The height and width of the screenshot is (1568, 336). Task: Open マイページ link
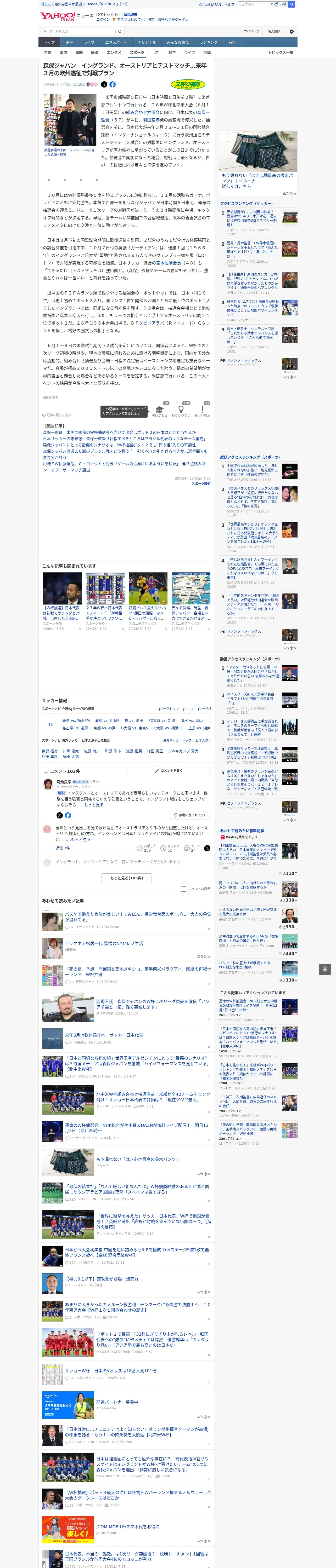click(252, 31)
